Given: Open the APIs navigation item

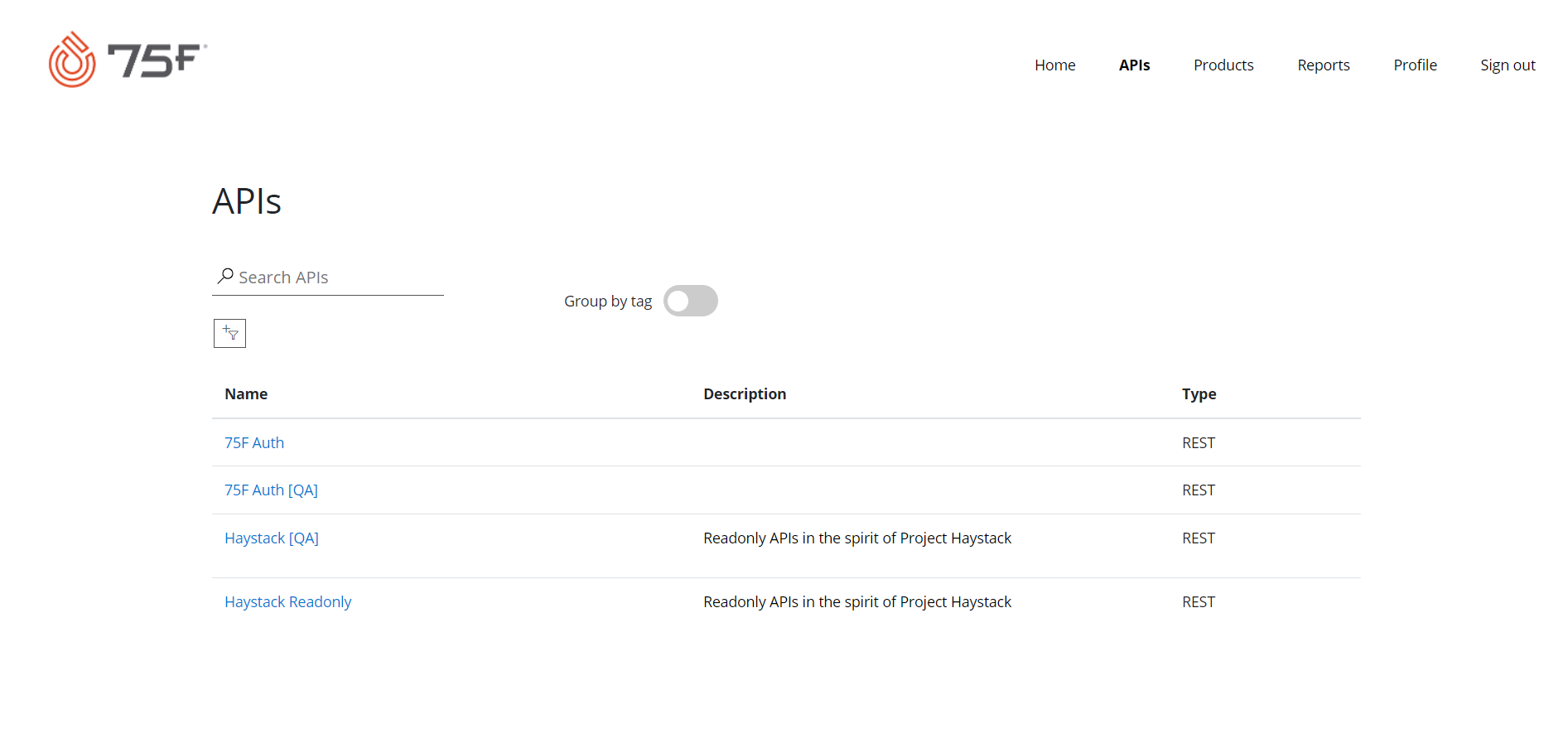Looking at the screenshot, I should click(1134, 65).
